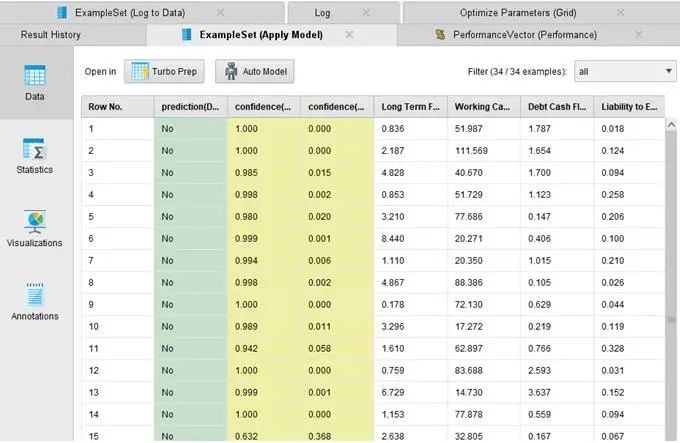Viewport: 680px width, 443px height.
Task: Select confidence value 0.632 in row 15
Action: pyautogui.click(x=246, y=436)
